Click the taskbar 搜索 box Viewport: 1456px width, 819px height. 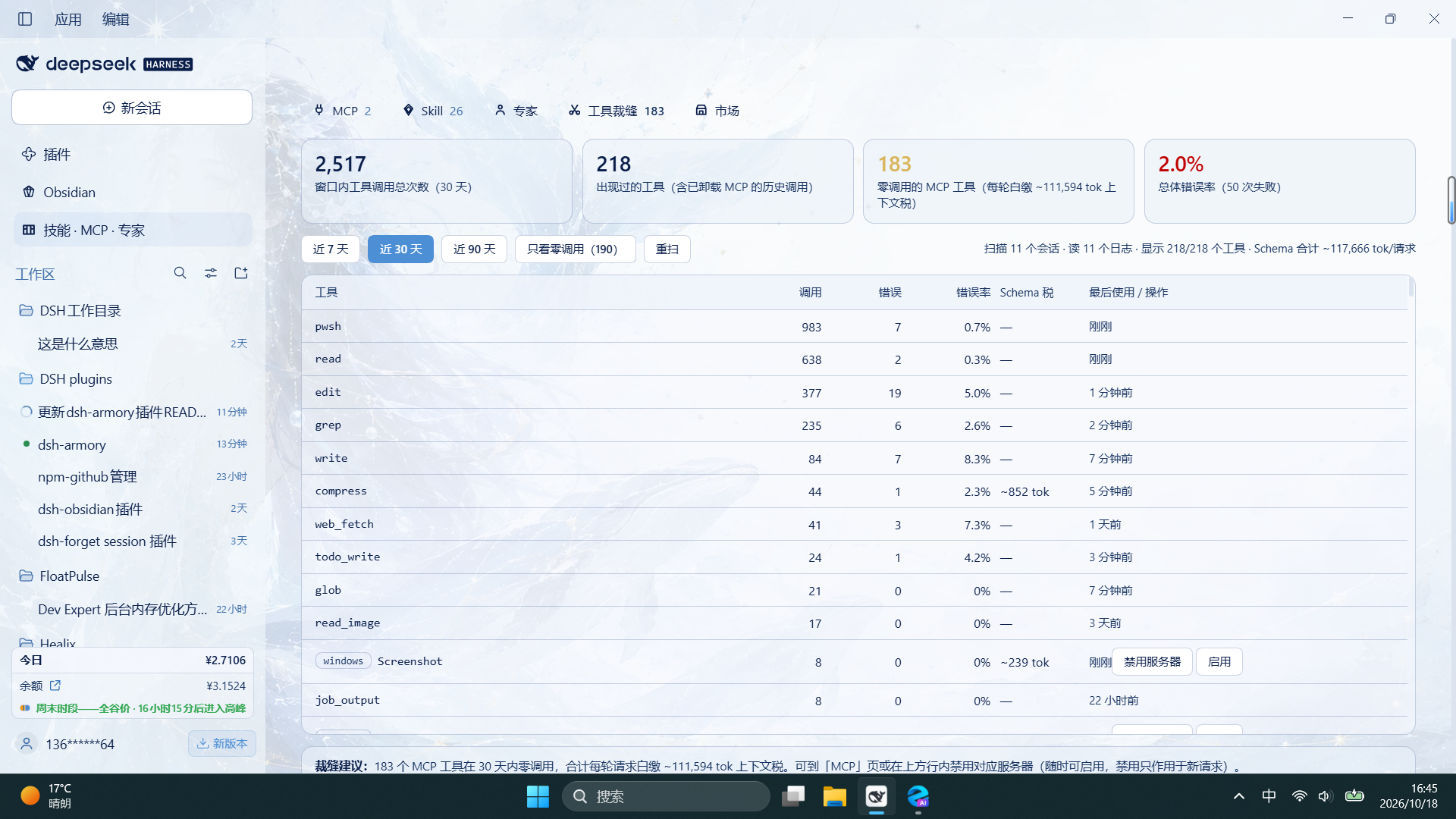click(x=666, y=796)
